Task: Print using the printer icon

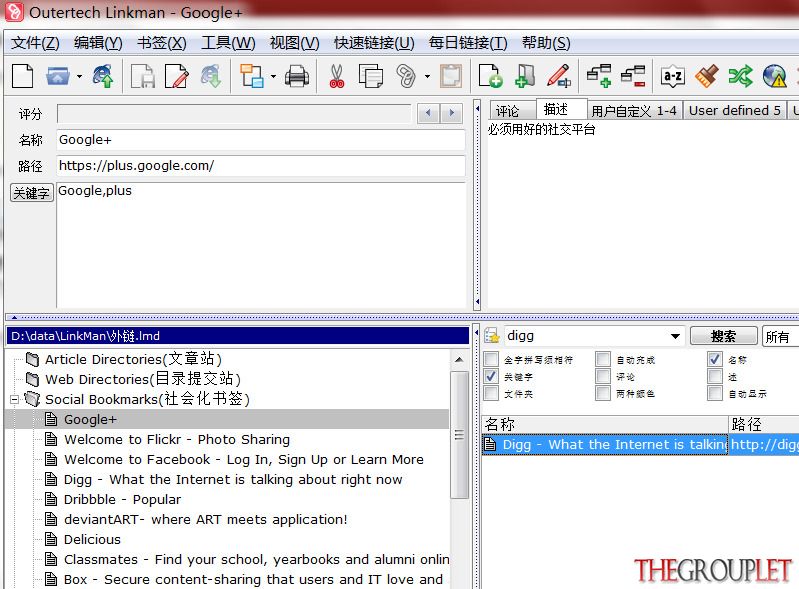Action: pos(297,77)
